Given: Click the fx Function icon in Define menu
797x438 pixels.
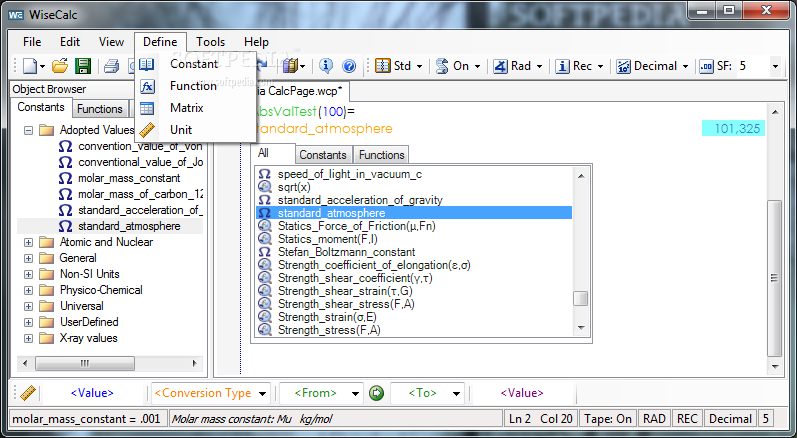Looking at the screenshot, I should click(x=147, y=86).
